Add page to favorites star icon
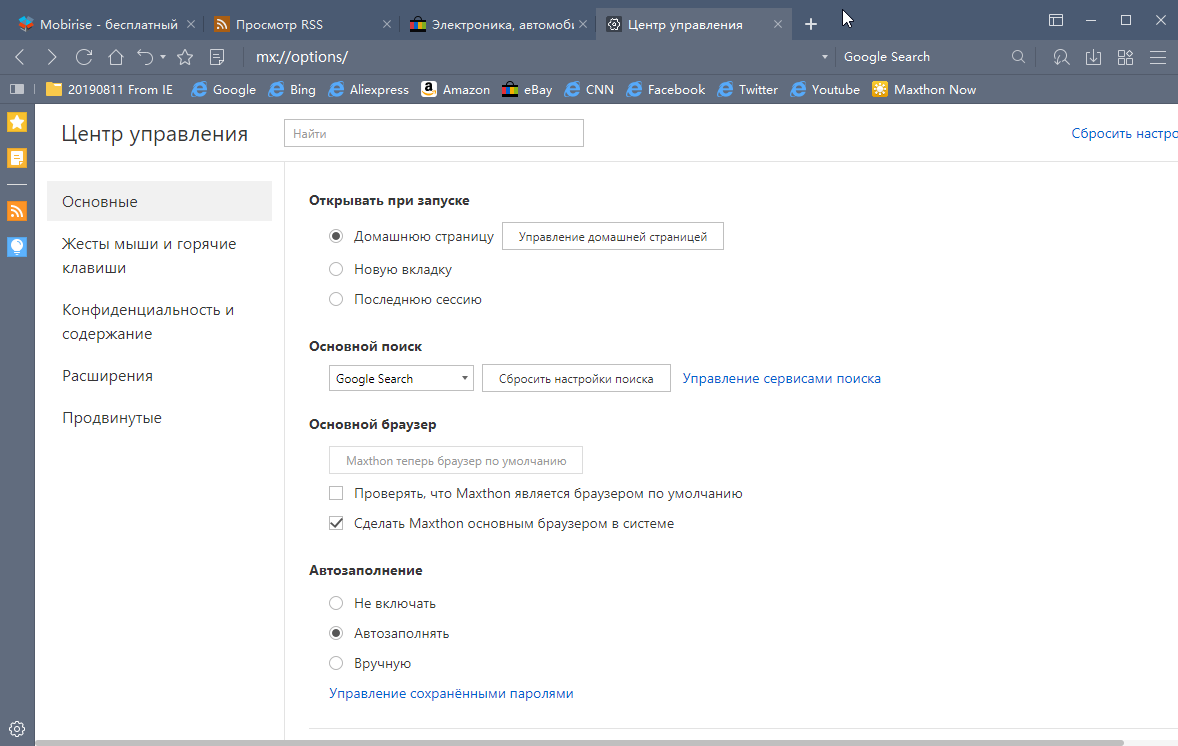Screen dimensions: 1178x746 [x=185, y=57]
